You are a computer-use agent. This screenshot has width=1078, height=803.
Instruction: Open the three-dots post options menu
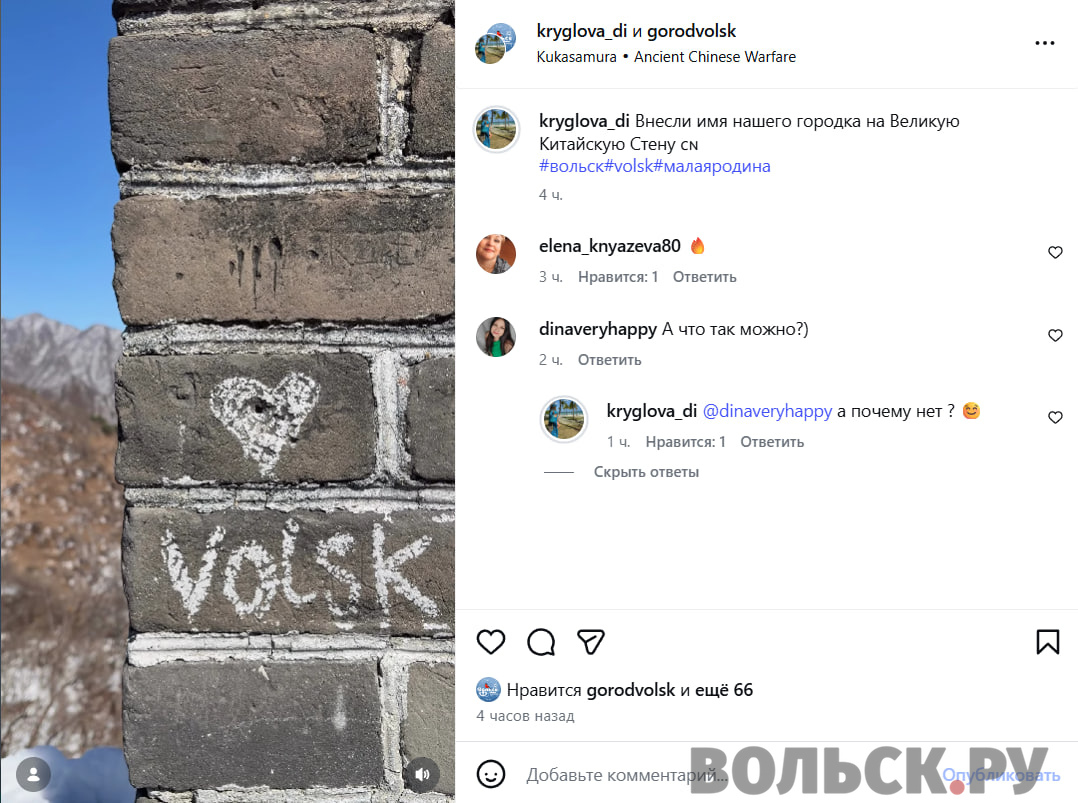tap(1044, 43)
